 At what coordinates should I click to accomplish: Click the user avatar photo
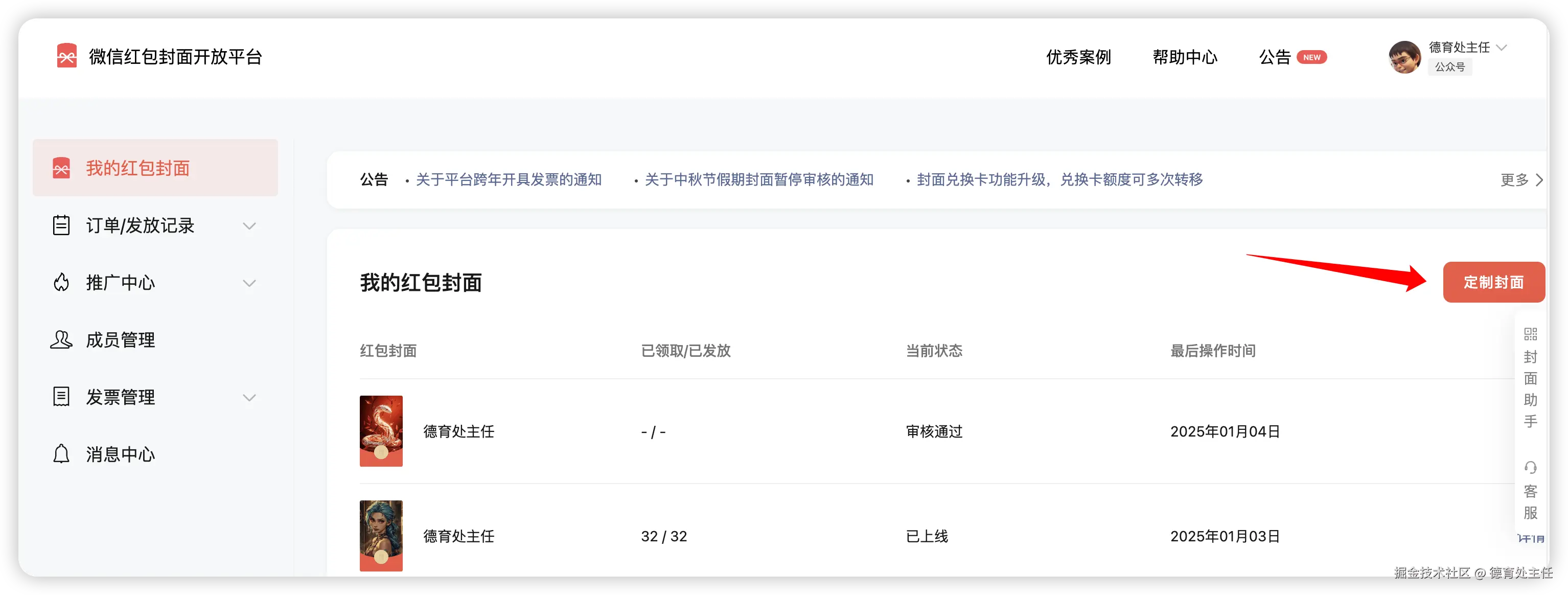coord(1404,57)
